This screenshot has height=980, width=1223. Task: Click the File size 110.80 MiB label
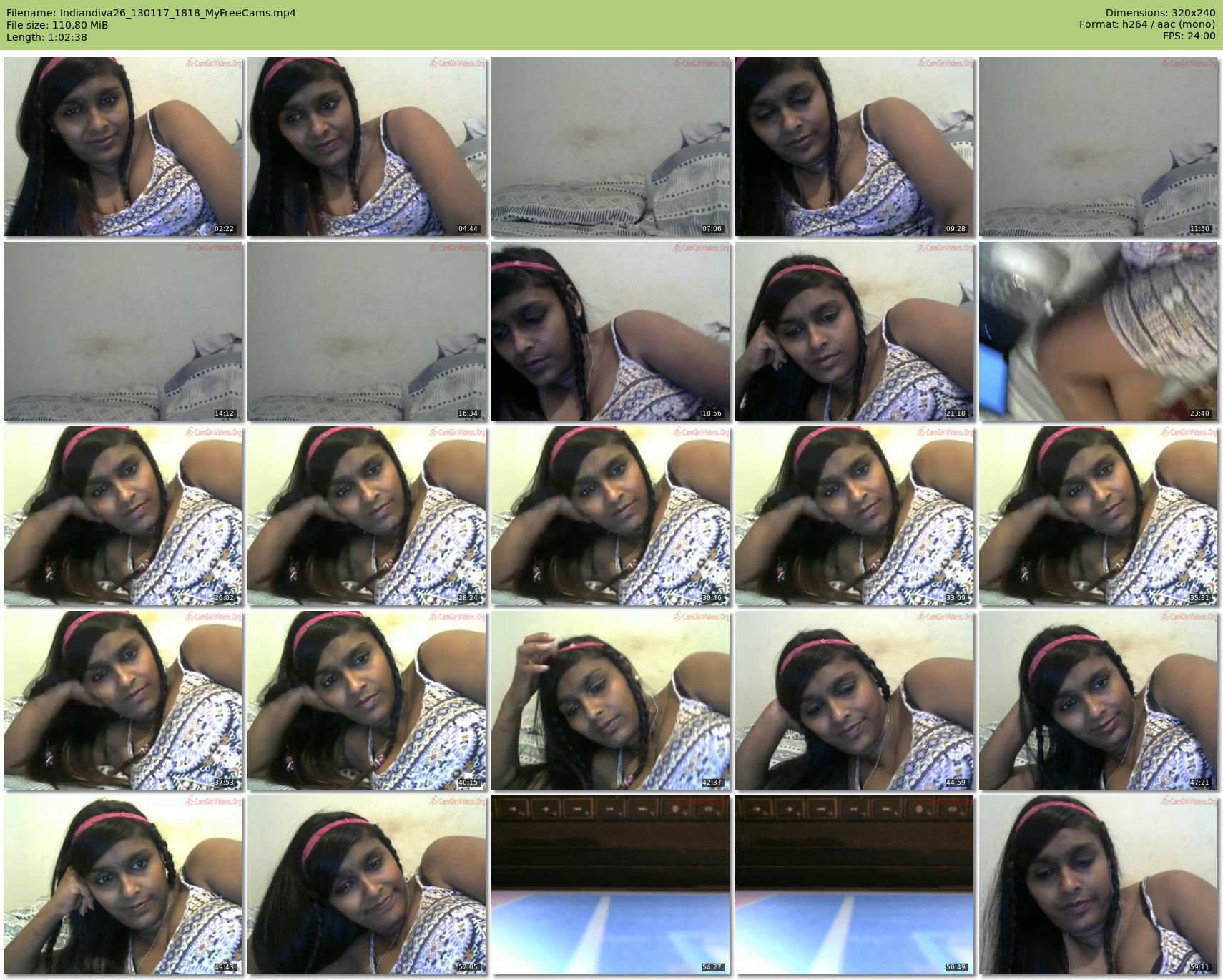(57, 25)
